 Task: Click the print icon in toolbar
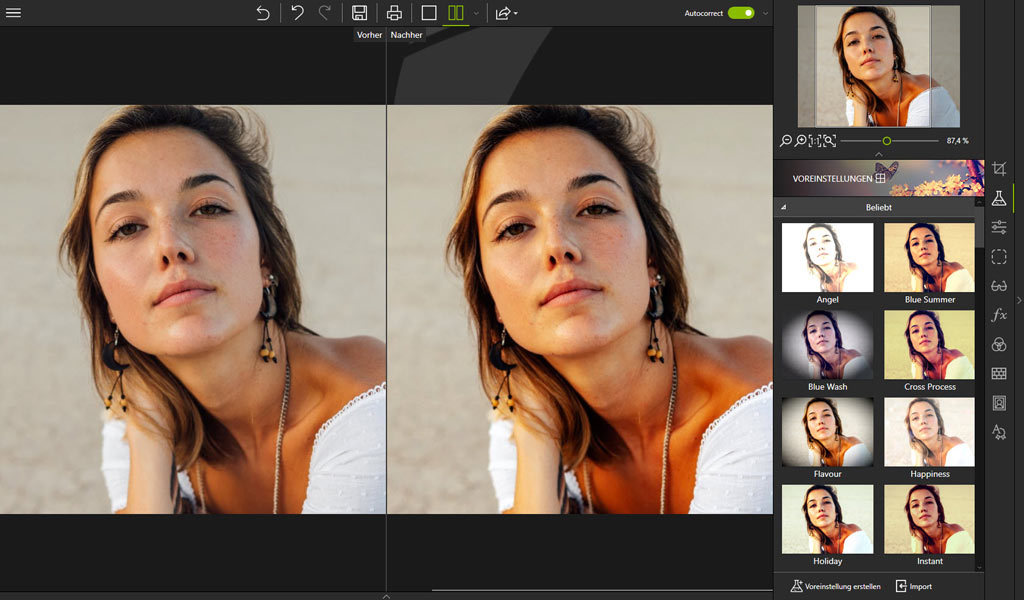coord(394,13)
